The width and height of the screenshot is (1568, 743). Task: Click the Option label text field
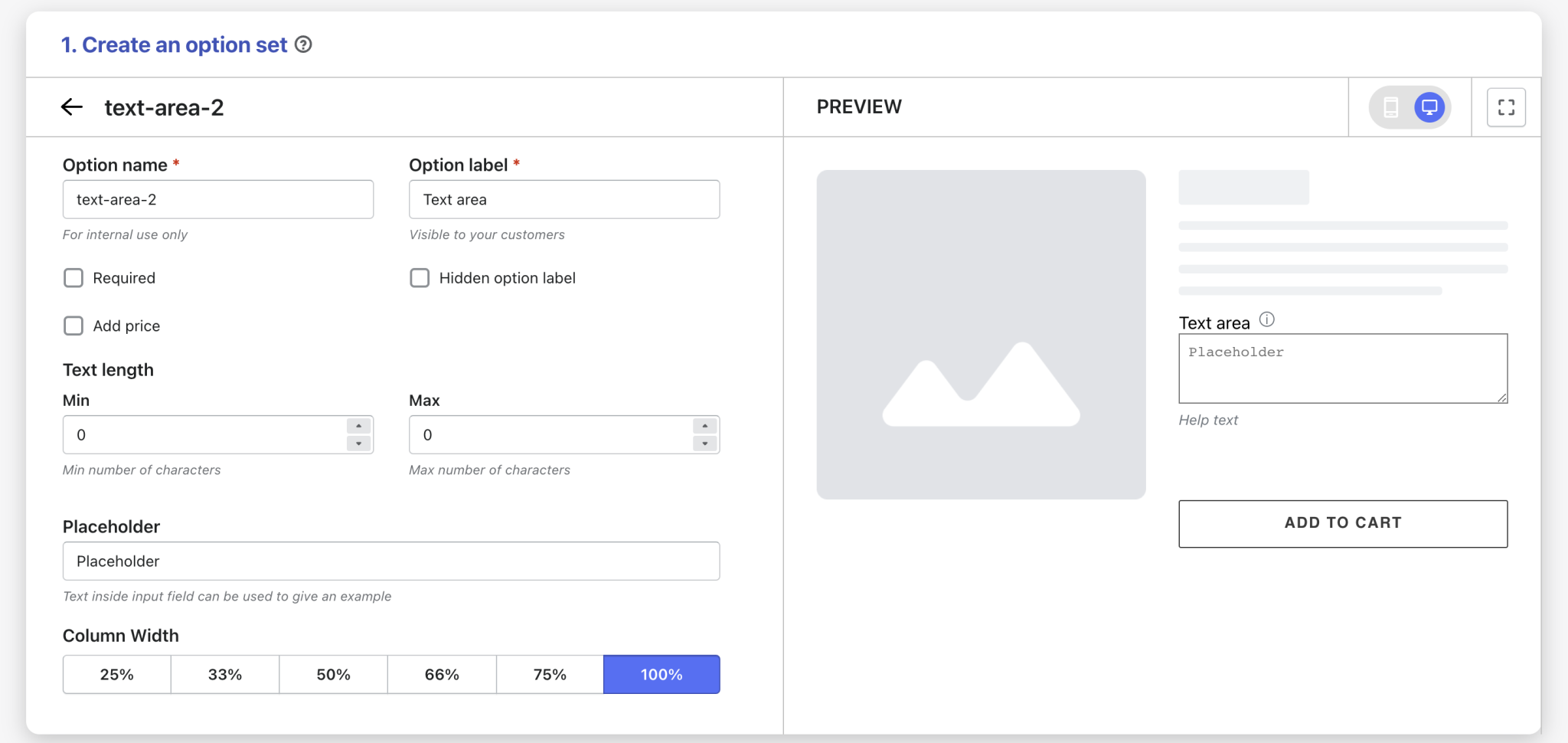[x=564, y=200]
